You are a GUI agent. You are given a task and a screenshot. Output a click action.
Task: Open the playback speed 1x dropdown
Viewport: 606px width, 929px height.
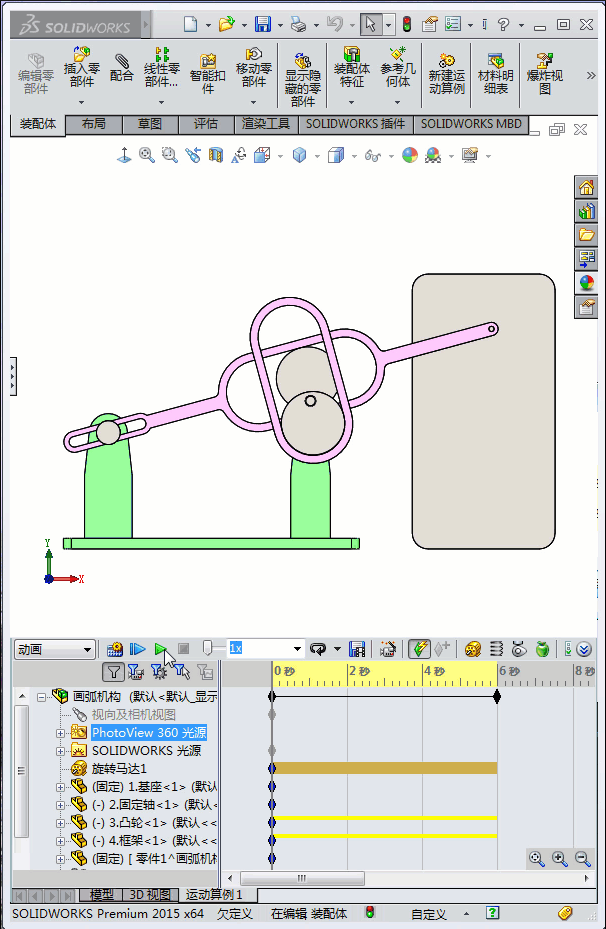pyautogui.click(x=297, y=649)
